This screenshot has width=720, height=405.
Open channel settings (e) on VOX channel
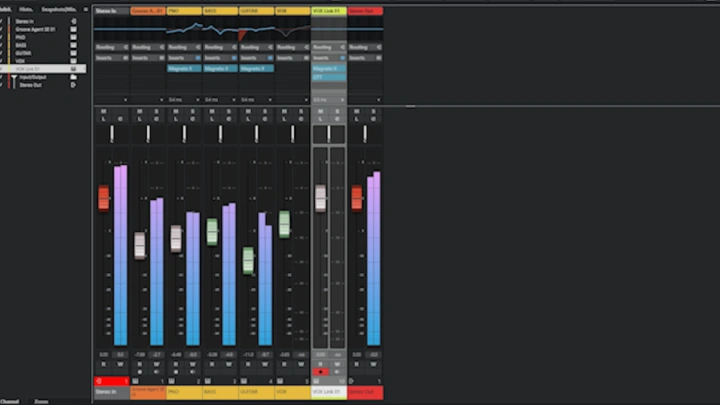point(301,119)
